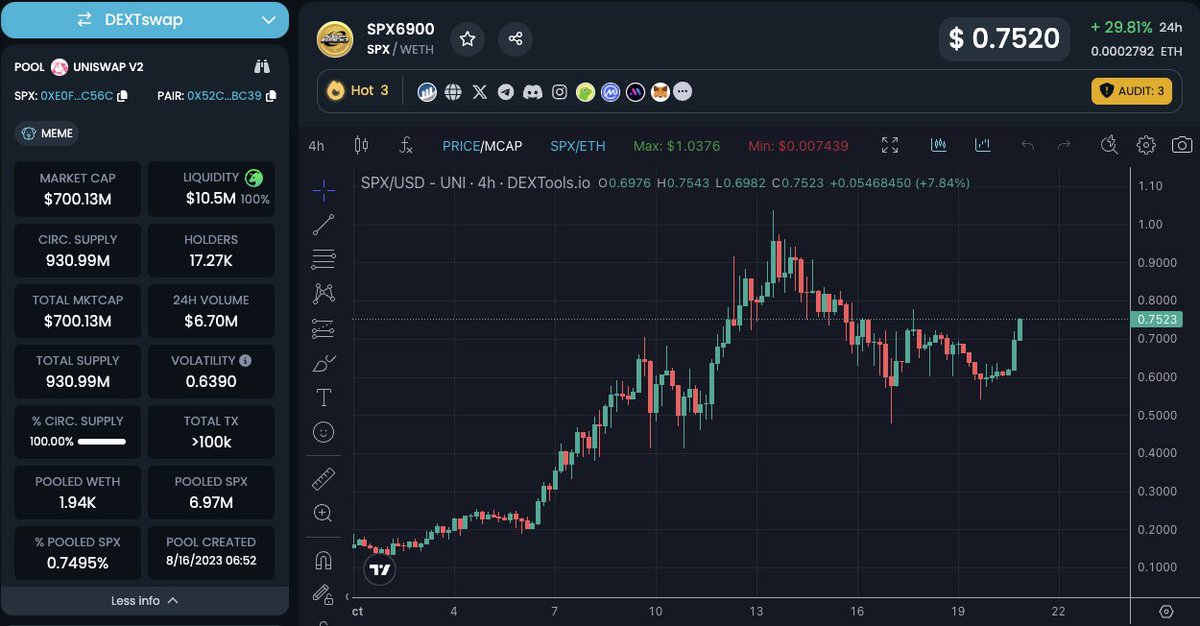Image resolution: width=1200 pixels, height=626 pixels.
Task: Click the % circ. supply progress bar
Action: (x=101, y=441)
